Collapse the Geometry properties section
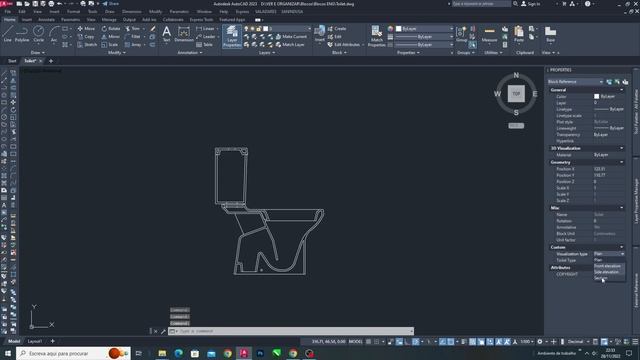Screen dimensions: 640x360 622,162
